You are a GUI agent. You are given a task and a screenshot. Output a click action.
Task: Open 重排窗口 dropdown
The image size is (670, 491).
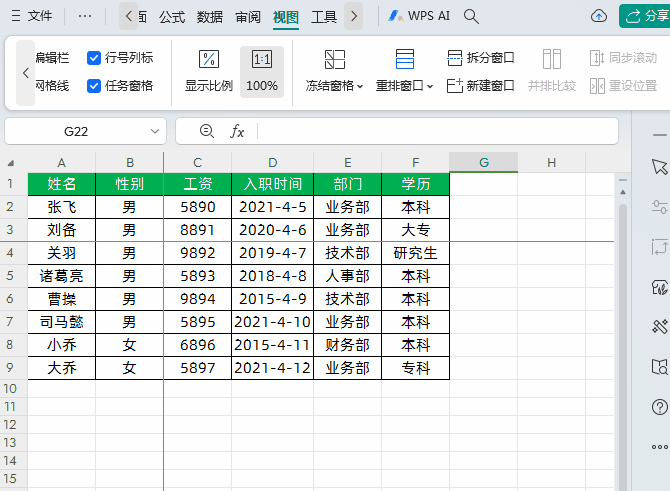click(x=404, y=86)
